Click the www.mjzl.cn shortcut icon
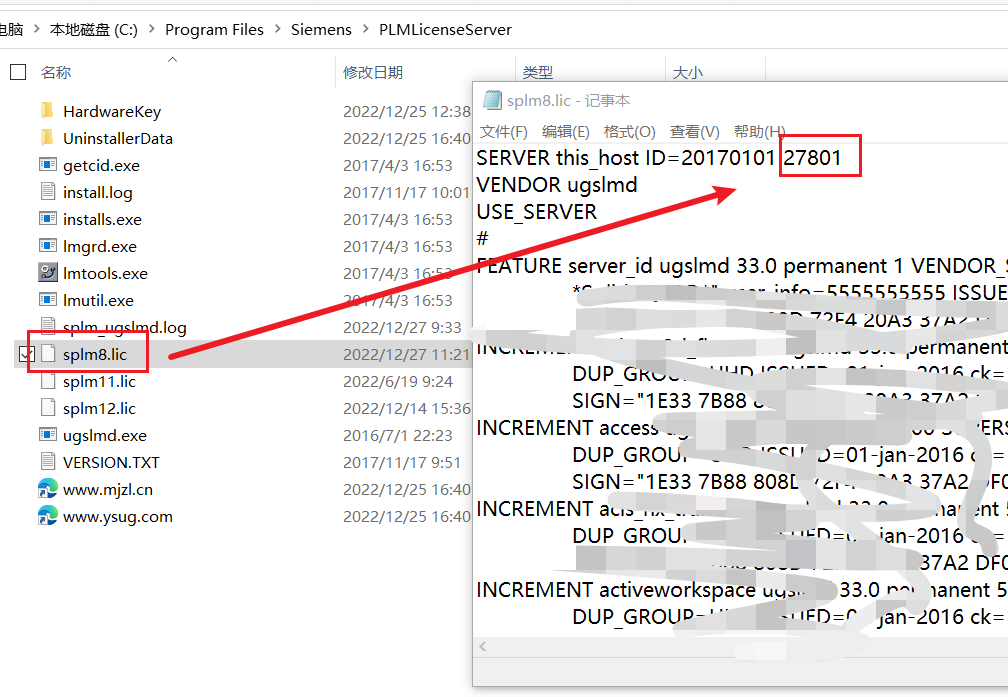This screenshot has height=697, width=1008. (x=47, y=489)
